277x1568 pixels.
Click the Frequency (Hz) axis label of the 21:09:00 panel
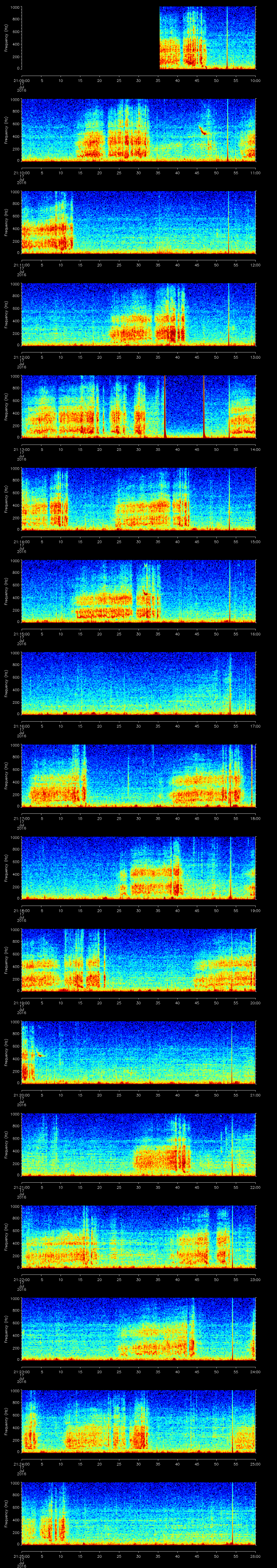[6, 38]
